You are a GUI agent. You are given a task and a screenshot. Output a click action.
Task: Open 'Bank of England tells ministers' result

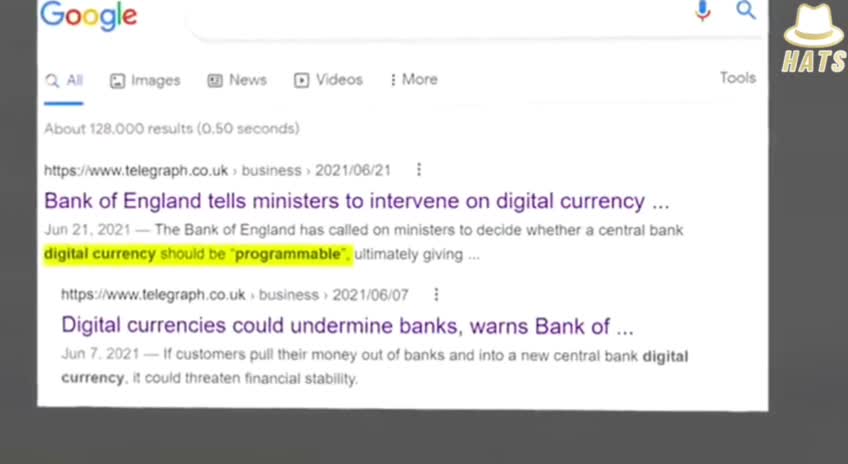tap(357, 201)
